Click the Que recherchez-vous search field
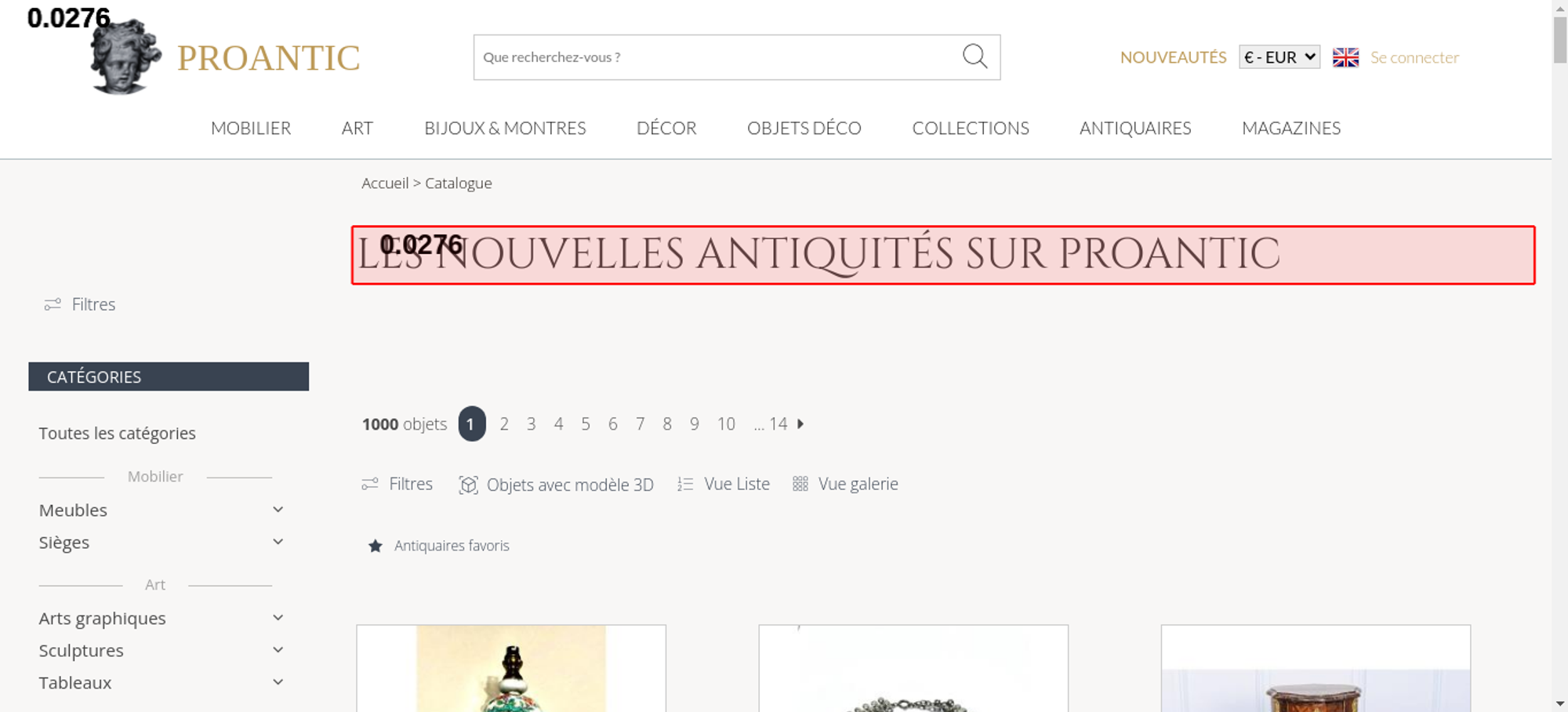This screenshot has width=1568, height=712. click(717, 57)
